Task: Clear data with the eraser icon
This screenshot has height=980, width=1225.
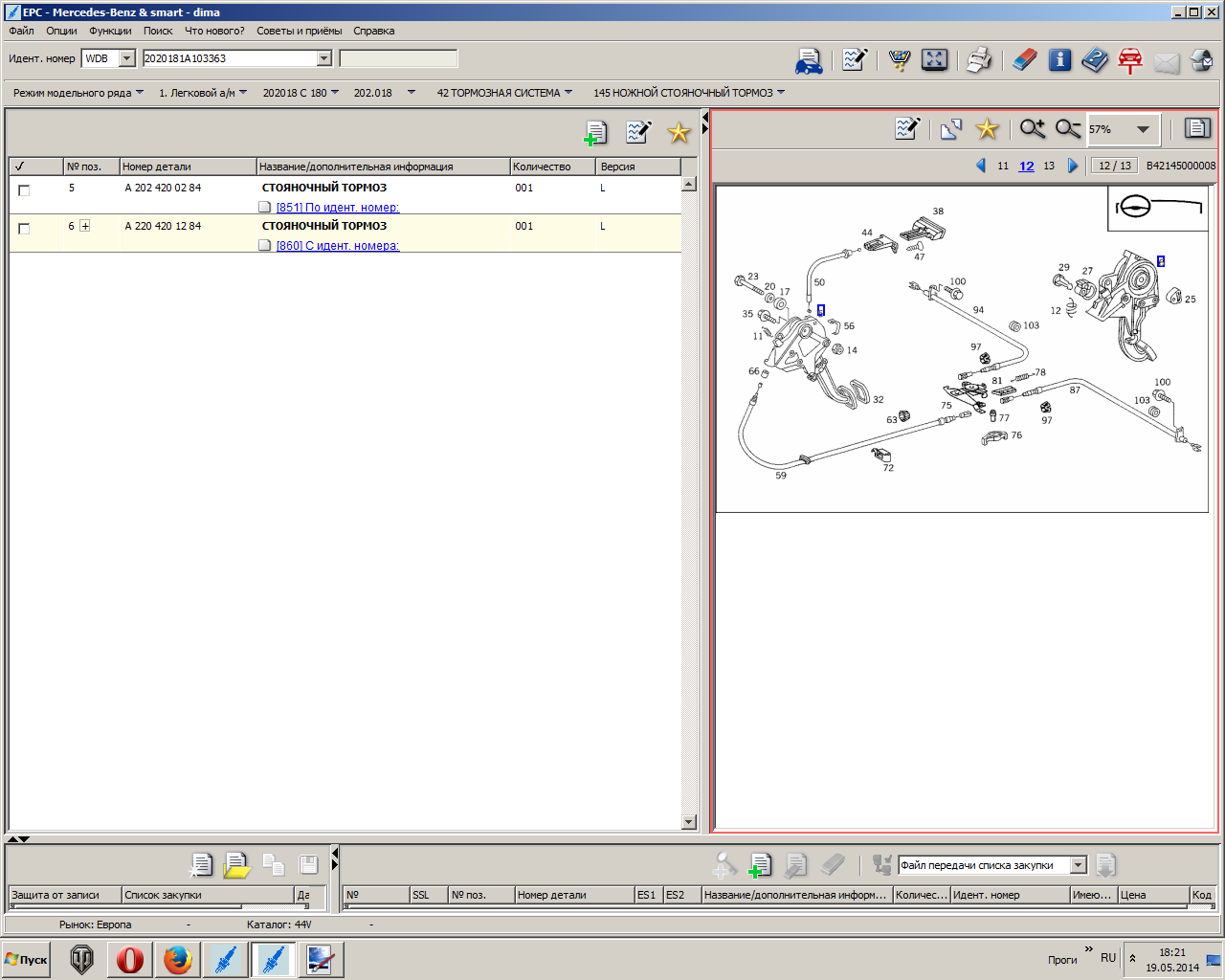Action: point(1024,60)
